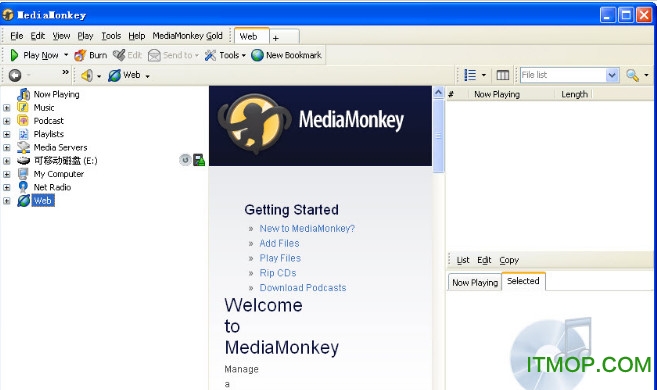Viewport: 657px width, 390px height.
Task: Open the Play Files link
Action: [x=280, y=258]
